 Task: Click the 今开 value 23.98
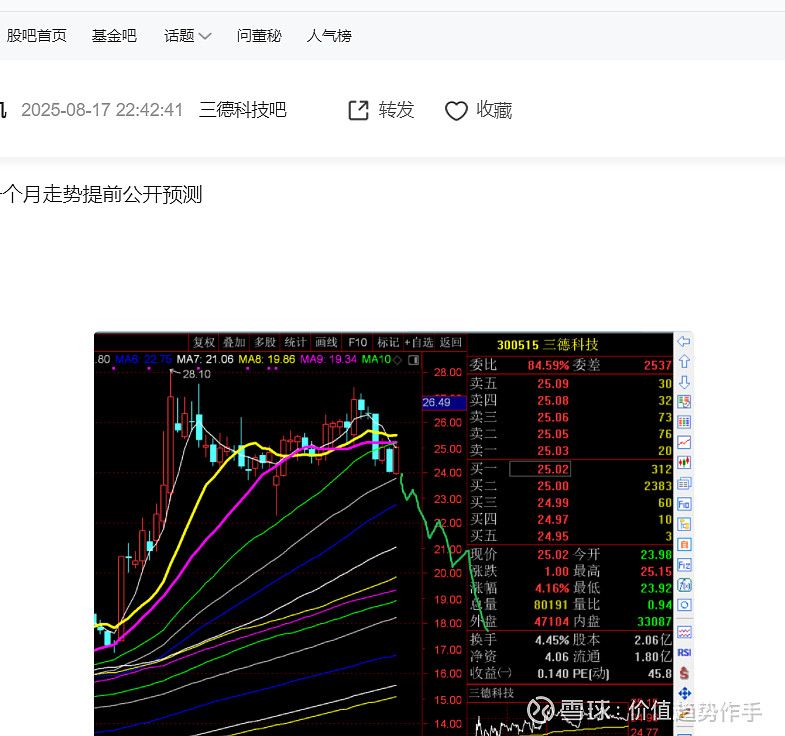656,554
